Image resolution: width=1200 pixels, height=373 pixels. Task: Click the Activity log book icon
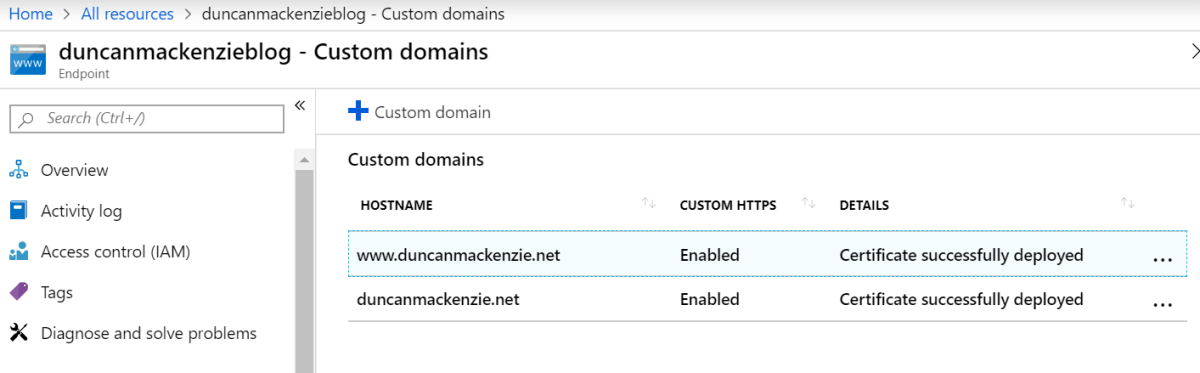click(x=19, y=211)
